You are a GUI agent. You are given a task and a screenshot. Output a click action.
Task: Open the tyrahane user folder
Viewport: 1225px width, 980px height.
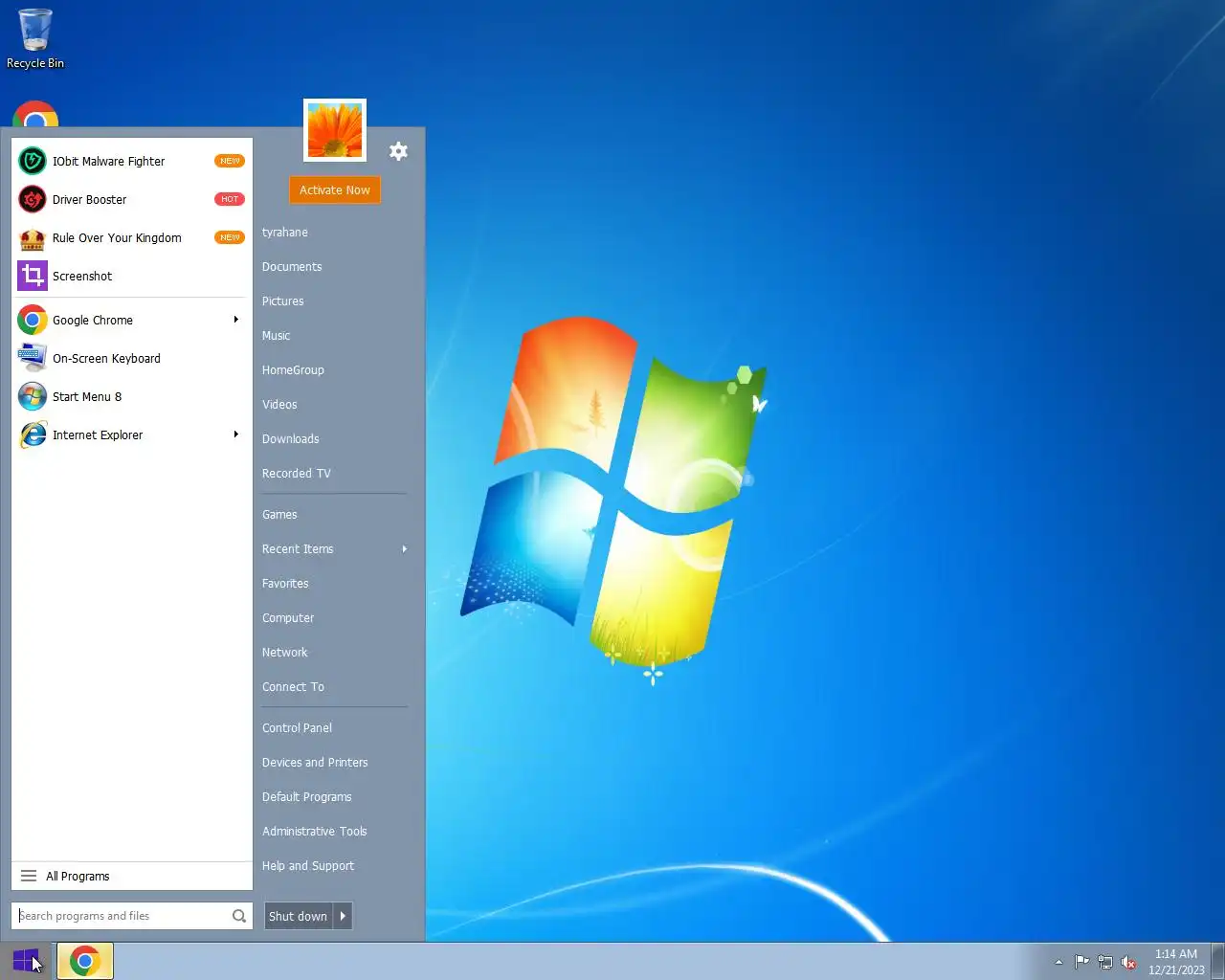pyautogui.click(x=285, y=233)
